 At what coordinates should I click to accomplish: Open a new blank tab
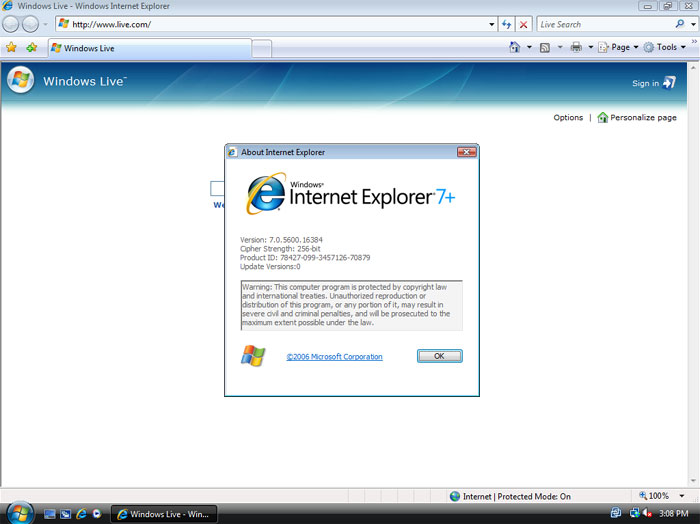[262, 49]
